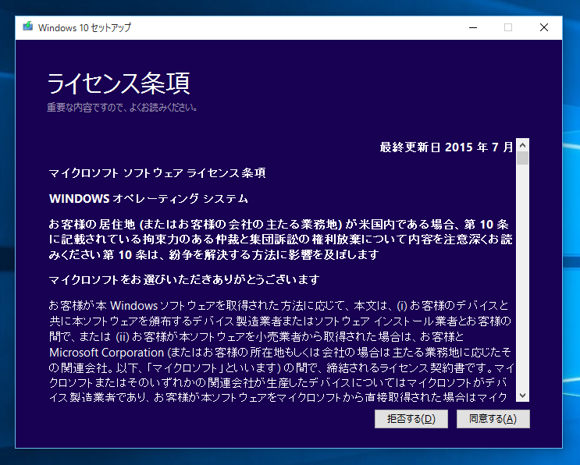Minimize the Windows 10 セットアップ window
The image size is (580, 465).
tap(473, 27)
